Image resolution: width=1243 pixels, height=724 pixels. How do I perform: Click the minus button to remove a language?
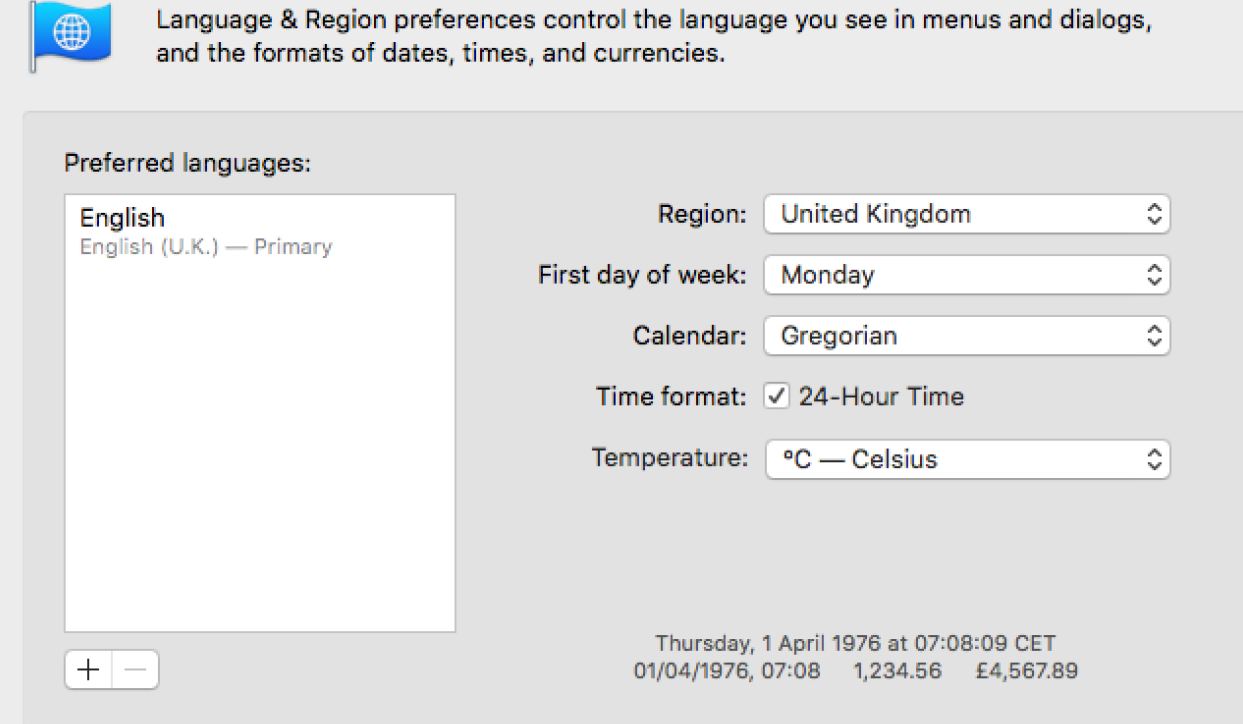[135, 670]
